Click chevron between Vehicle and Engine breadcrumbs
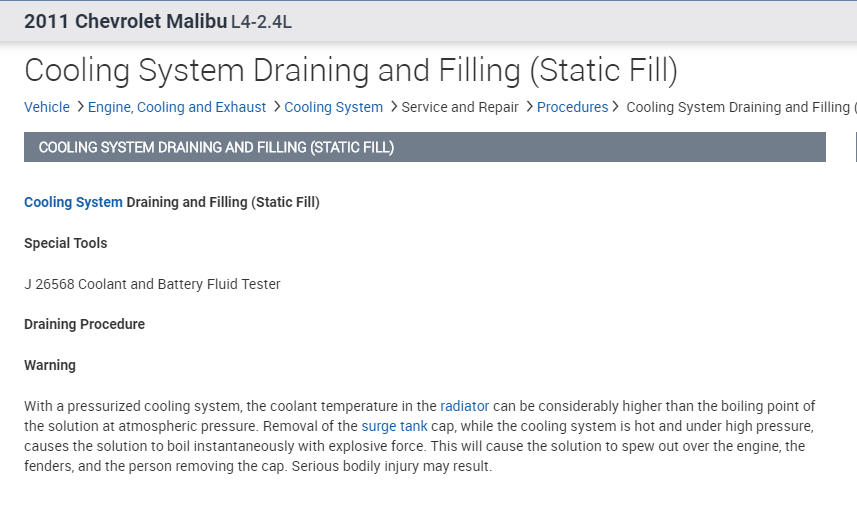 pyautogui.click(x=80, y=107)
